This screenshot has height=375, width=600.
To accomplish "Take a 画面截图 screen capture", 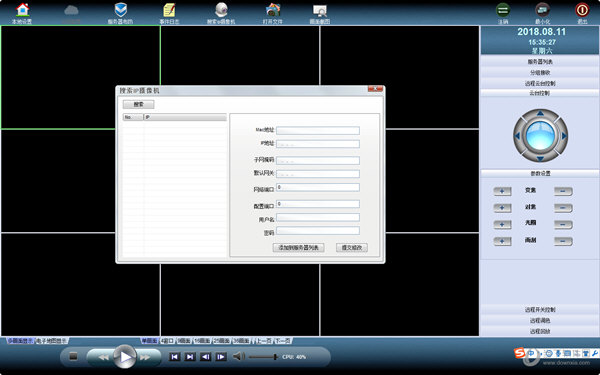I will (x=320, y=10).
